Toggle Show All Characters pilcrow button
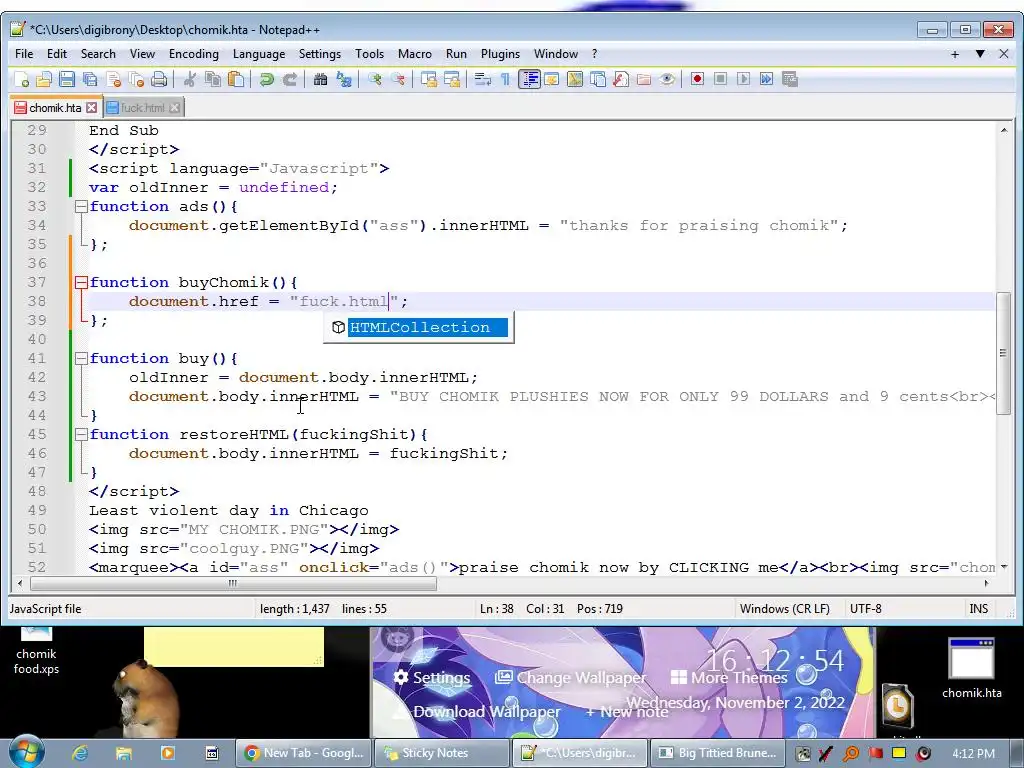Viewport: 1024px width, 768px height. [x=505, y=79]
